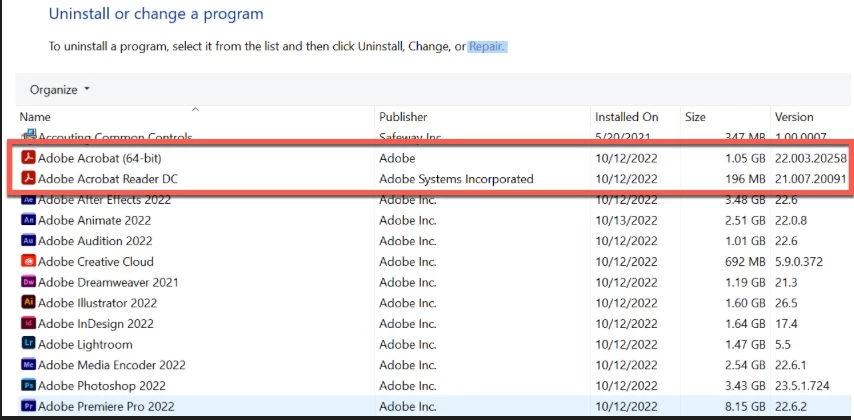Click version 22.0.8
The height and width of the screenshot is (420, 854).
pos(791,220)
